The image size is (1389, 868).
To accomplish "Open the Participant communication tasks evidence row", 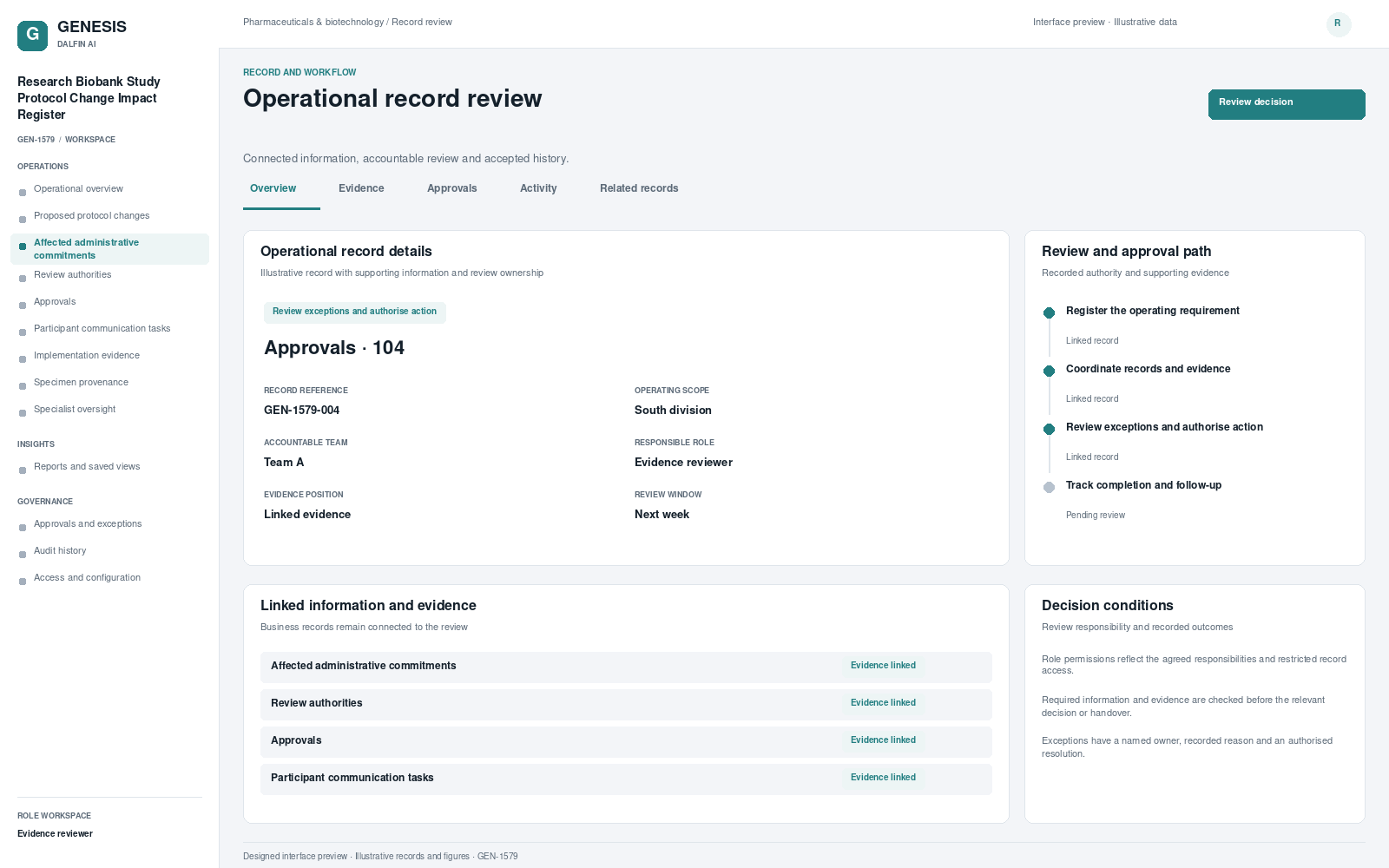I will [x=626, y=779].
